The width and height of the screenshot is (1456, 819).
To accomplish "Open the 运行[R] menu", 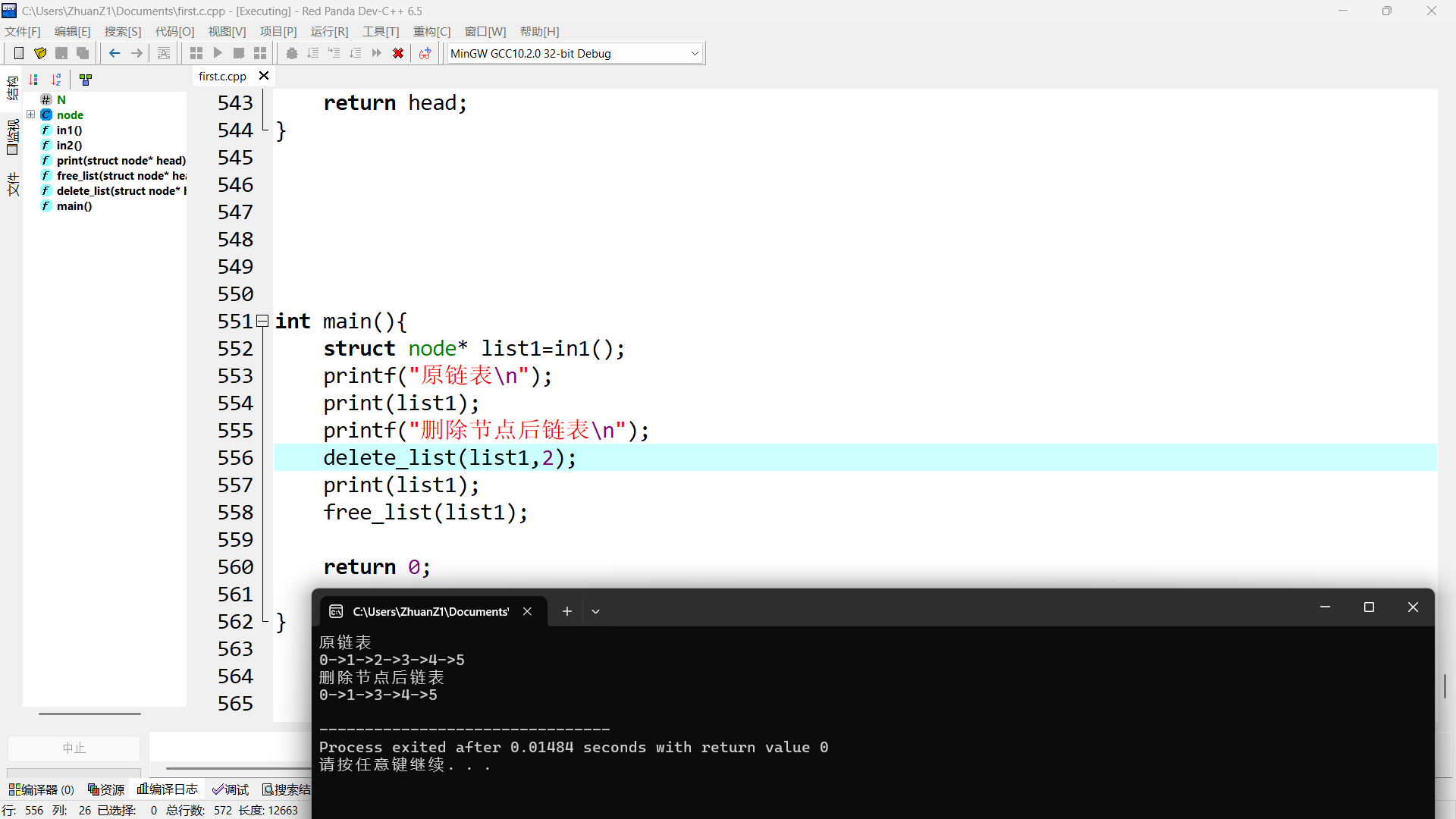I will pos(329,31).
